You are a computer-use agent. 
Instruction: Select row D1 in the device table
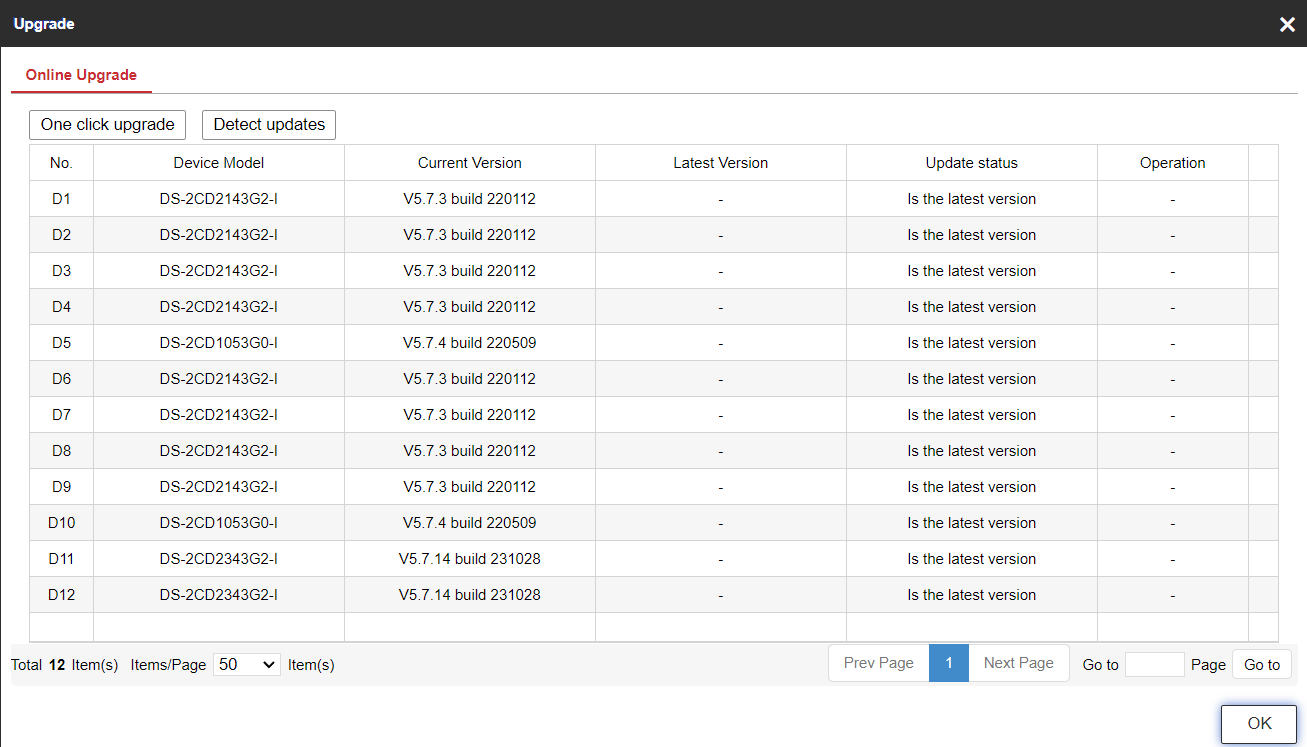[x=62, y=199]
